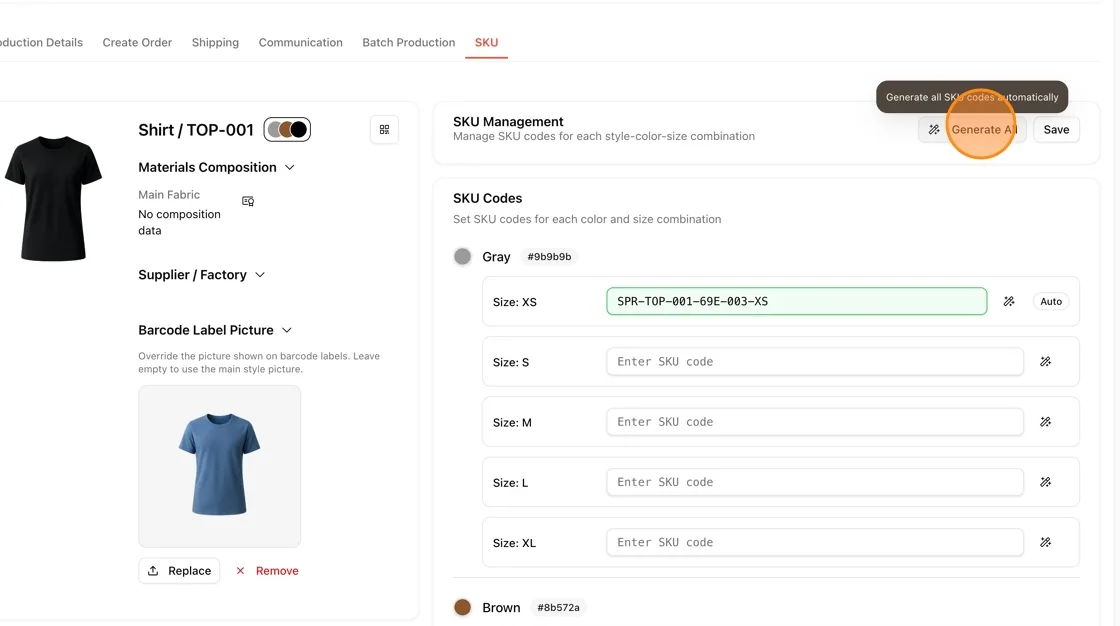Image resolution: width=1120 pixels, height=626 pixels.
Task: Click the XS SKU field containing SPR-TOP-001-69E-003-XS
Action: click(x=796, y=302)
